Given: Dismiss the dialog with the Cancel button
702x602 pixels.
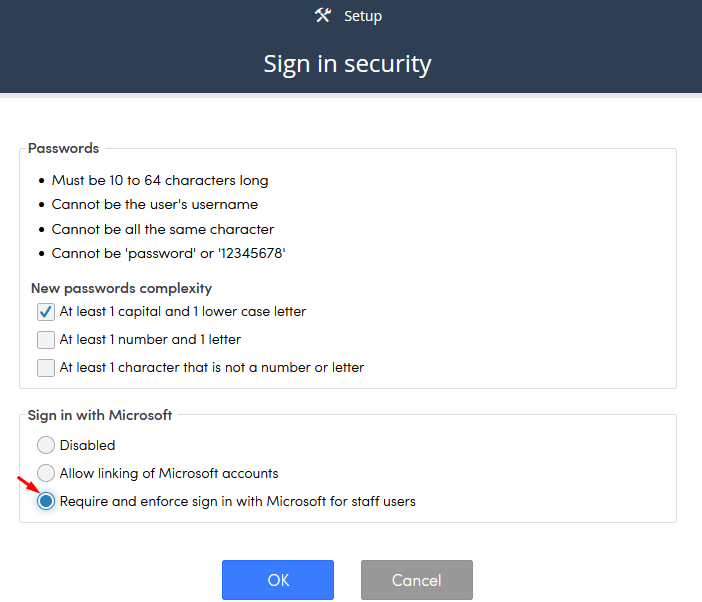Looking at the screenshot, I should coord(417,580).
